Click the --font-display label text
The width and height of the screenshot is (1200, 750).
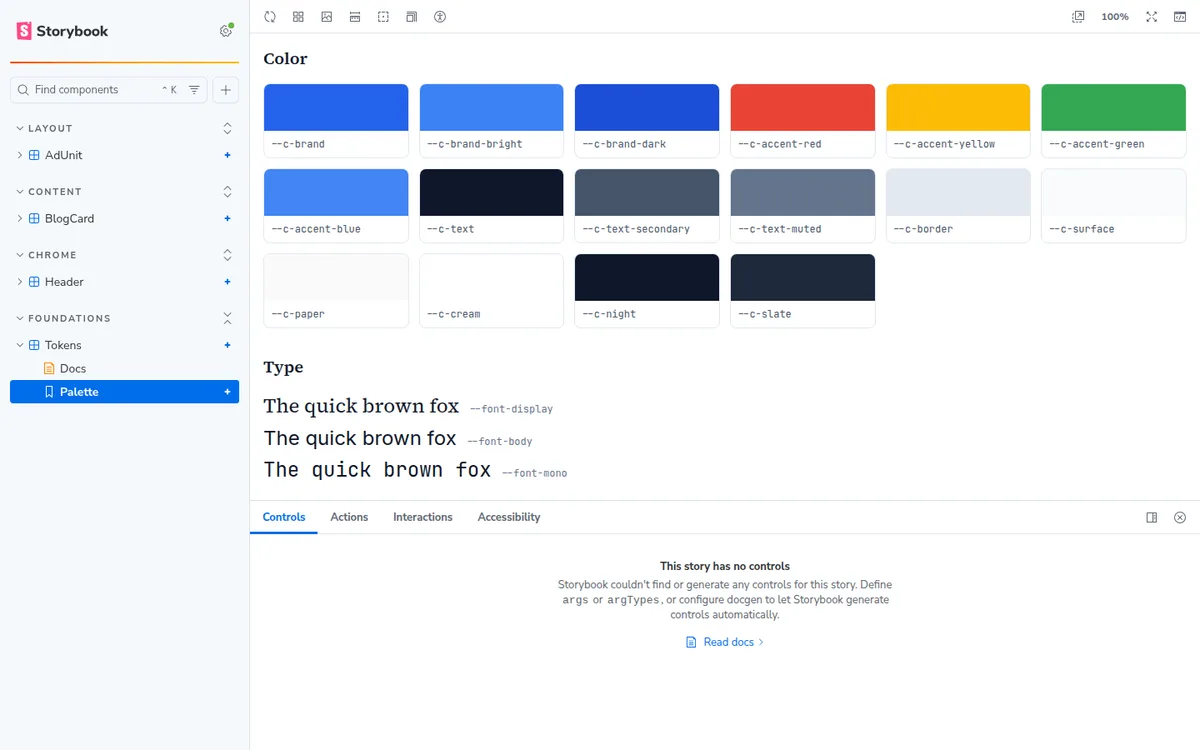click(x=511, y=409)
